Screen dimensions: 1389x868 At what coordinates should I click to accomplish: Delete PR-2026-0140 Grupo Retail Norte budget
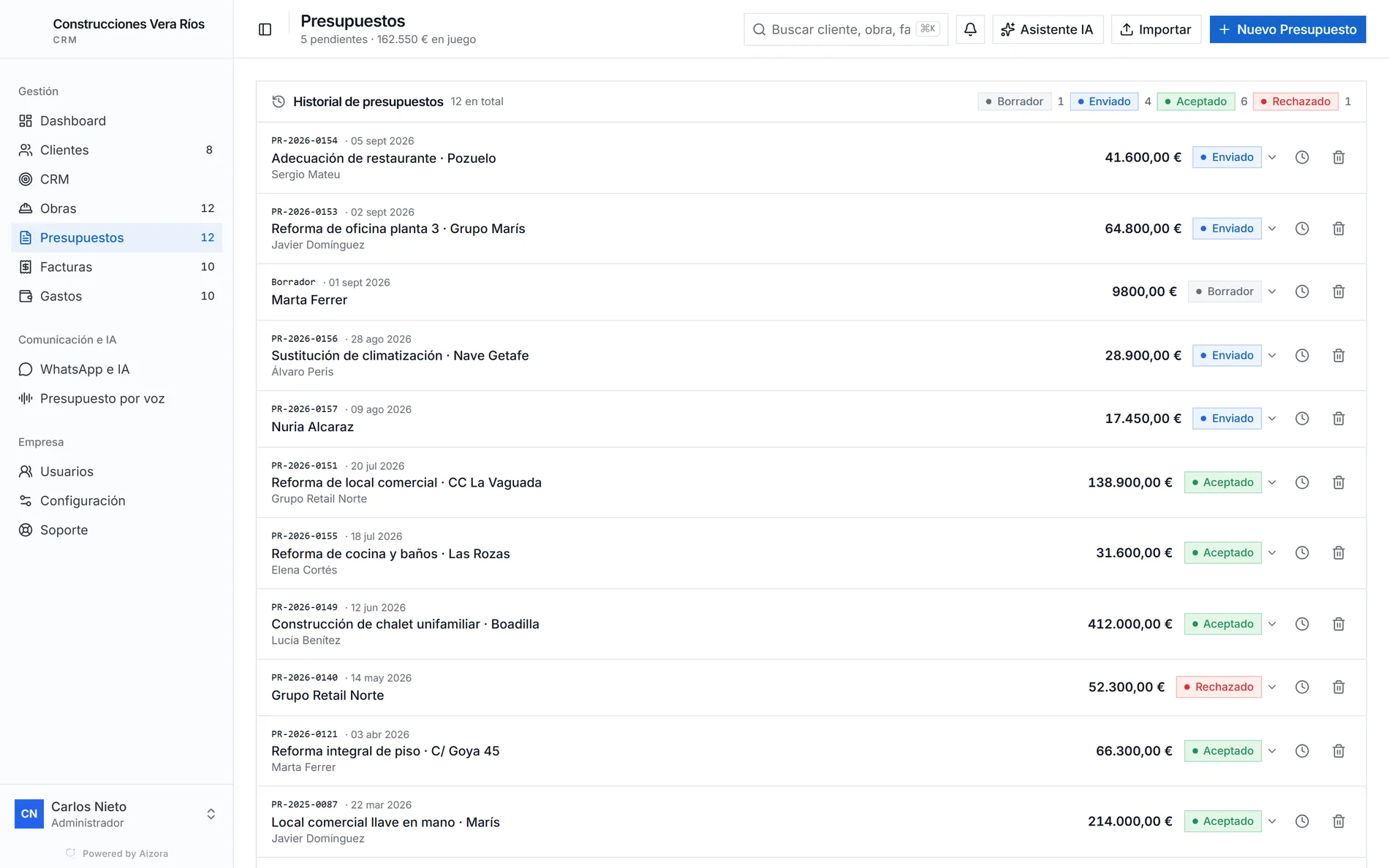(1339, 687)
